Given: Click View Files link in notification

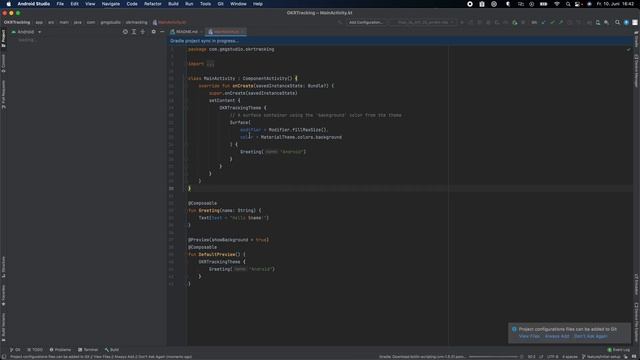Looking at the screenshot, I should coord(529,336).
